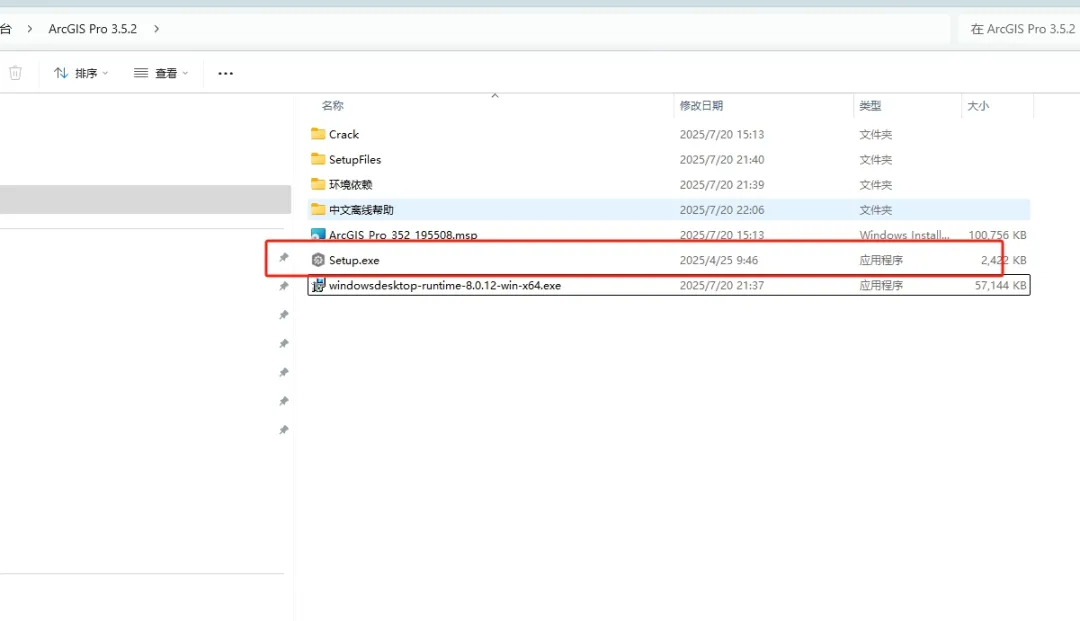Select the ArcGIS_Pro_352_195508.msp file icon

[318, 234]
